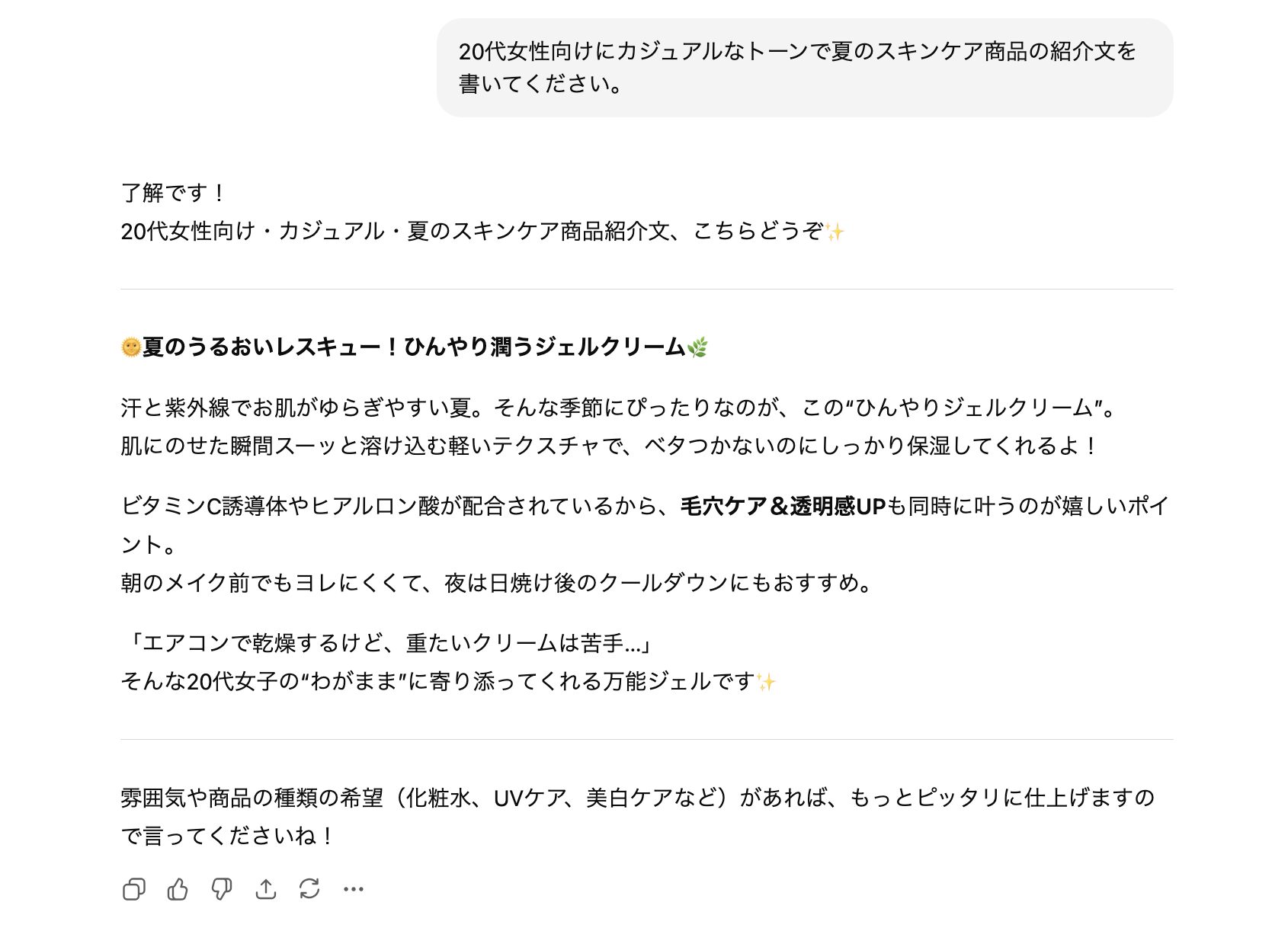Click the sparkles emoji after こちらどうぞ
1288x928 pixels.
pyautogui.click(x=835, y=232)
